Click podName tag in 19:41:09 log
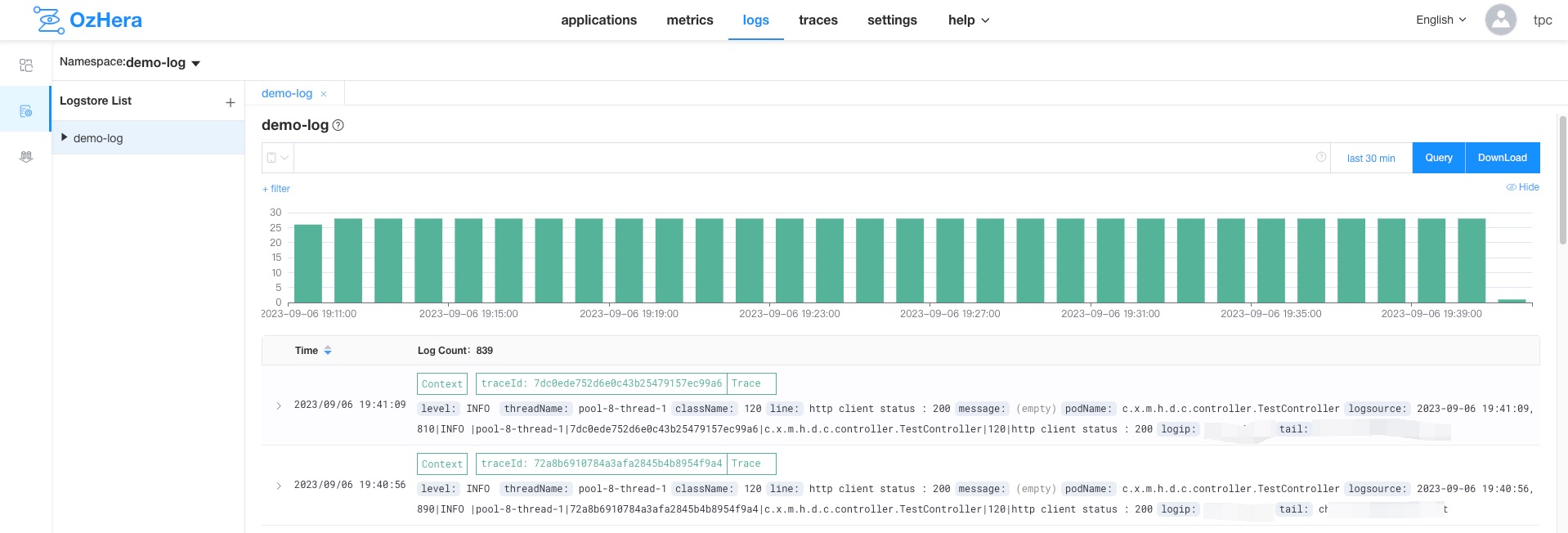 pos(1089,409)
